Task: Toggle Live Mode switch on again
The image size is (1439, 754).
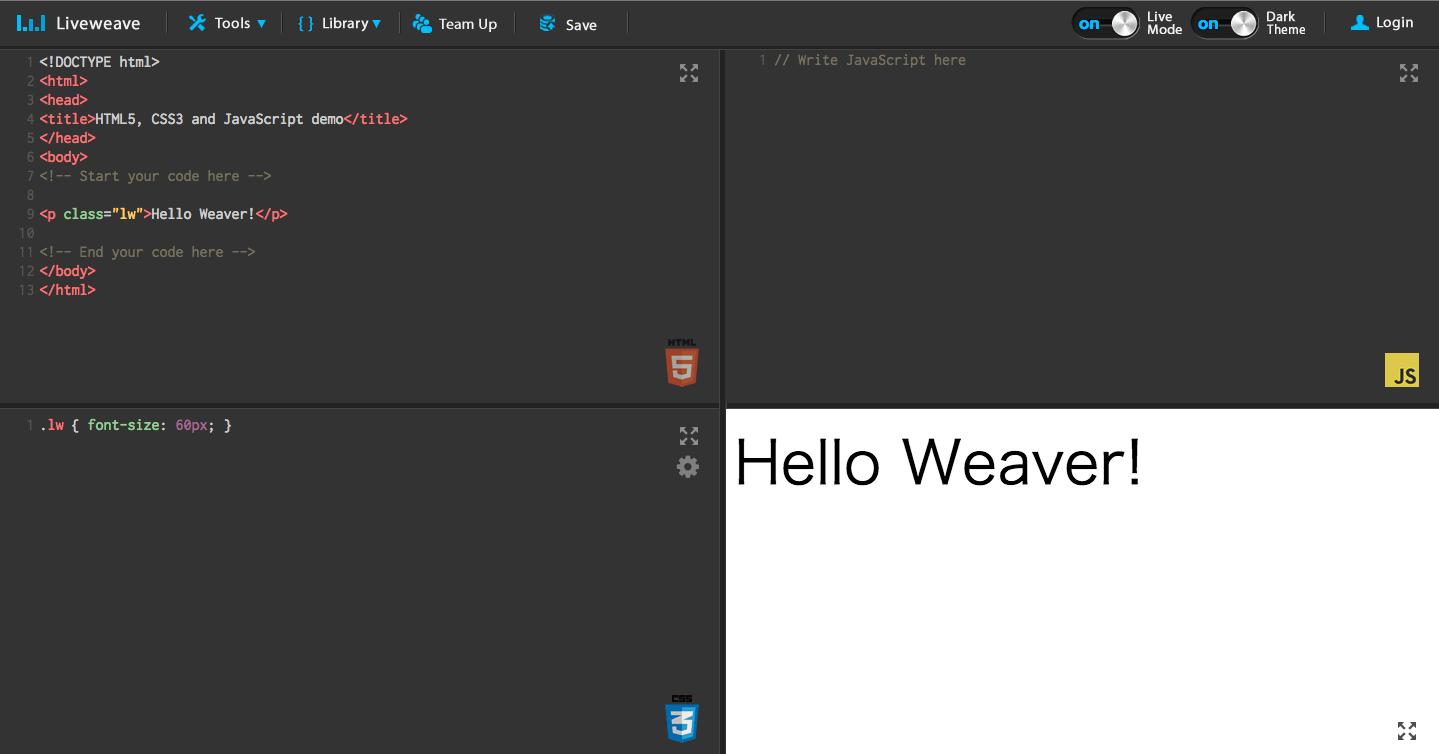Action: pos(1105,22)
